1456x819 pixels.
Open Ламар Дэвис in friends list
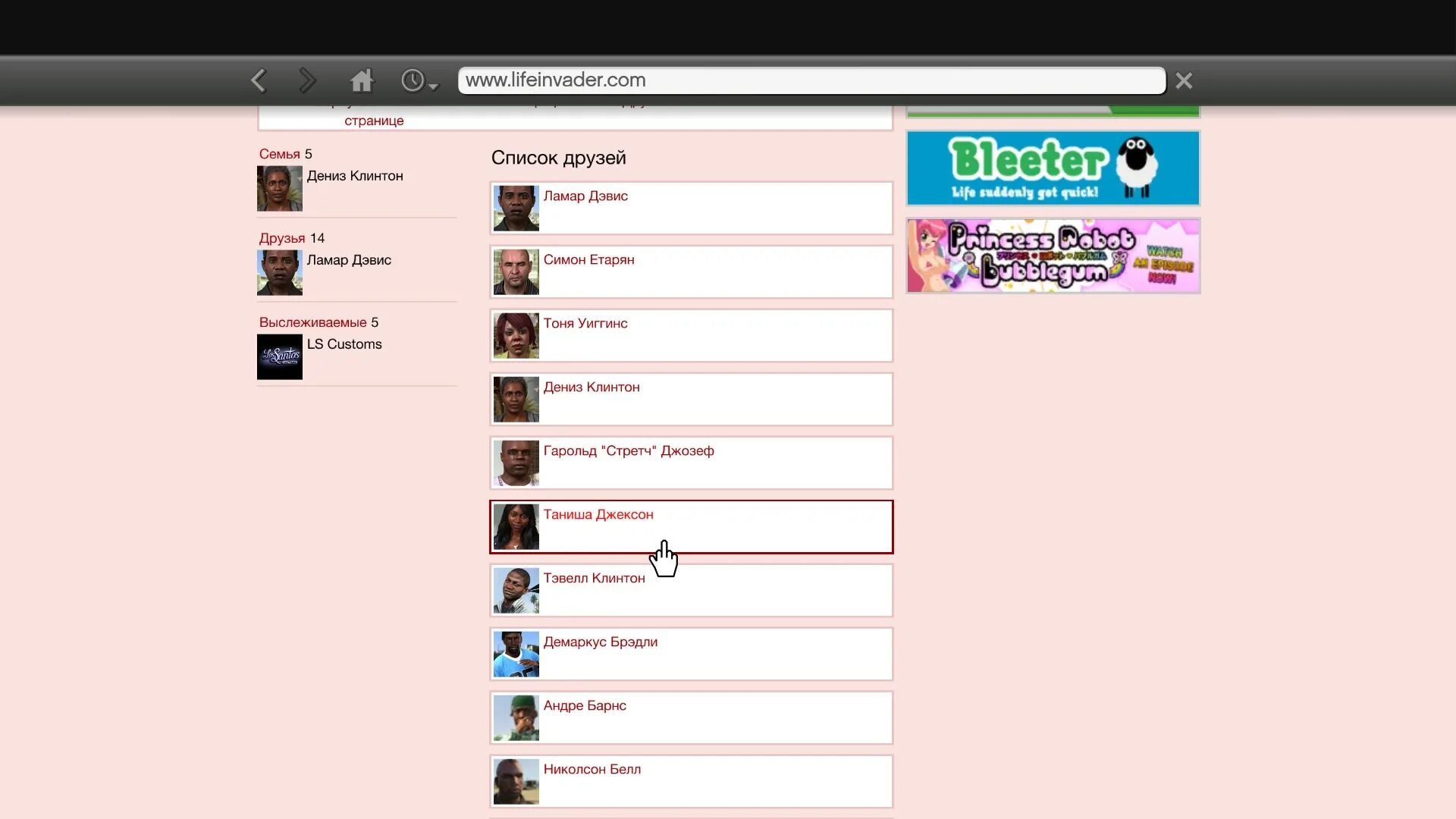[x=585, y=196]
